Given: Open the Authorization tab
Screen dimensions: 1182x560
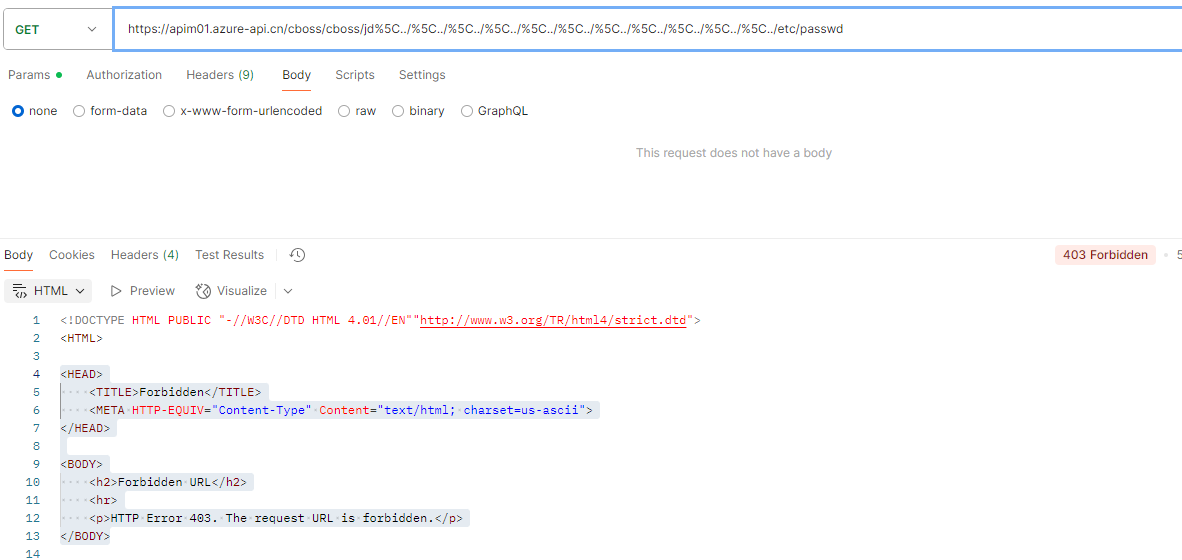Looking at the screenshot, I should [x=124, y=75].
